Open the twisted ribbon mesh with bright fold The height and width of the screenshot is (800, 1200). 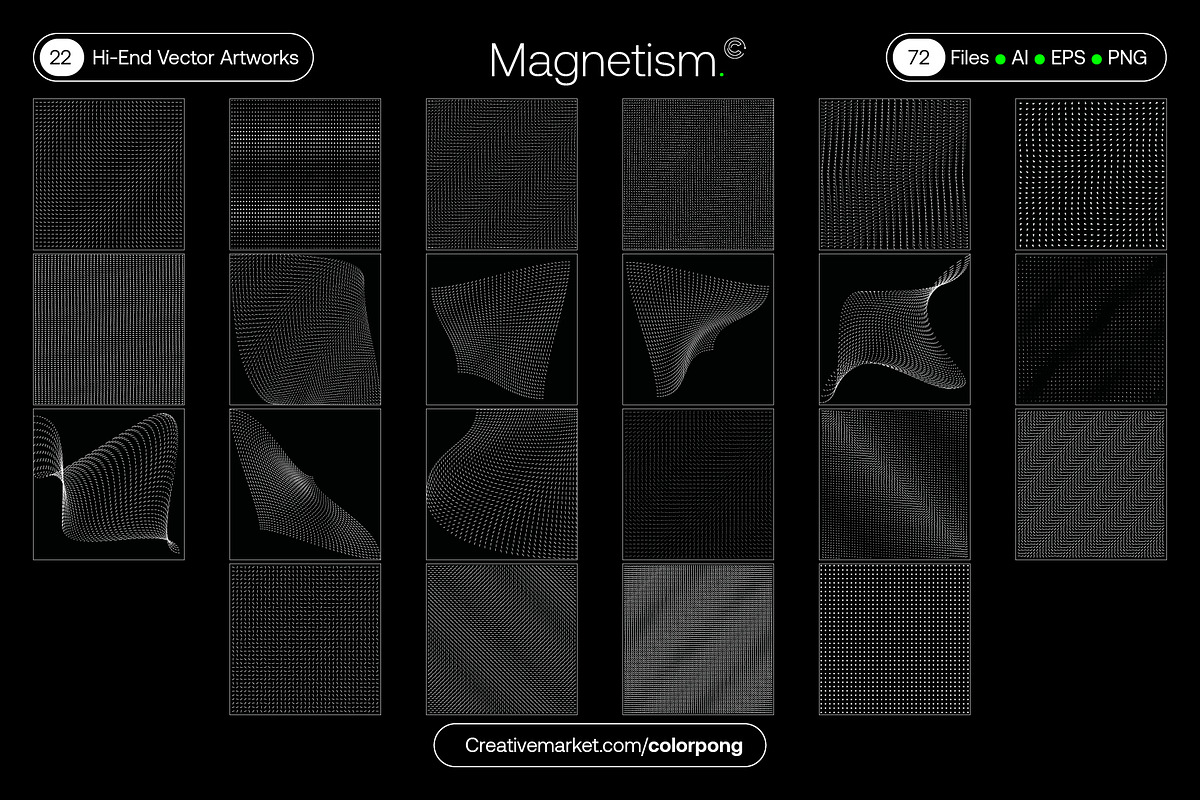click(109, 484)
